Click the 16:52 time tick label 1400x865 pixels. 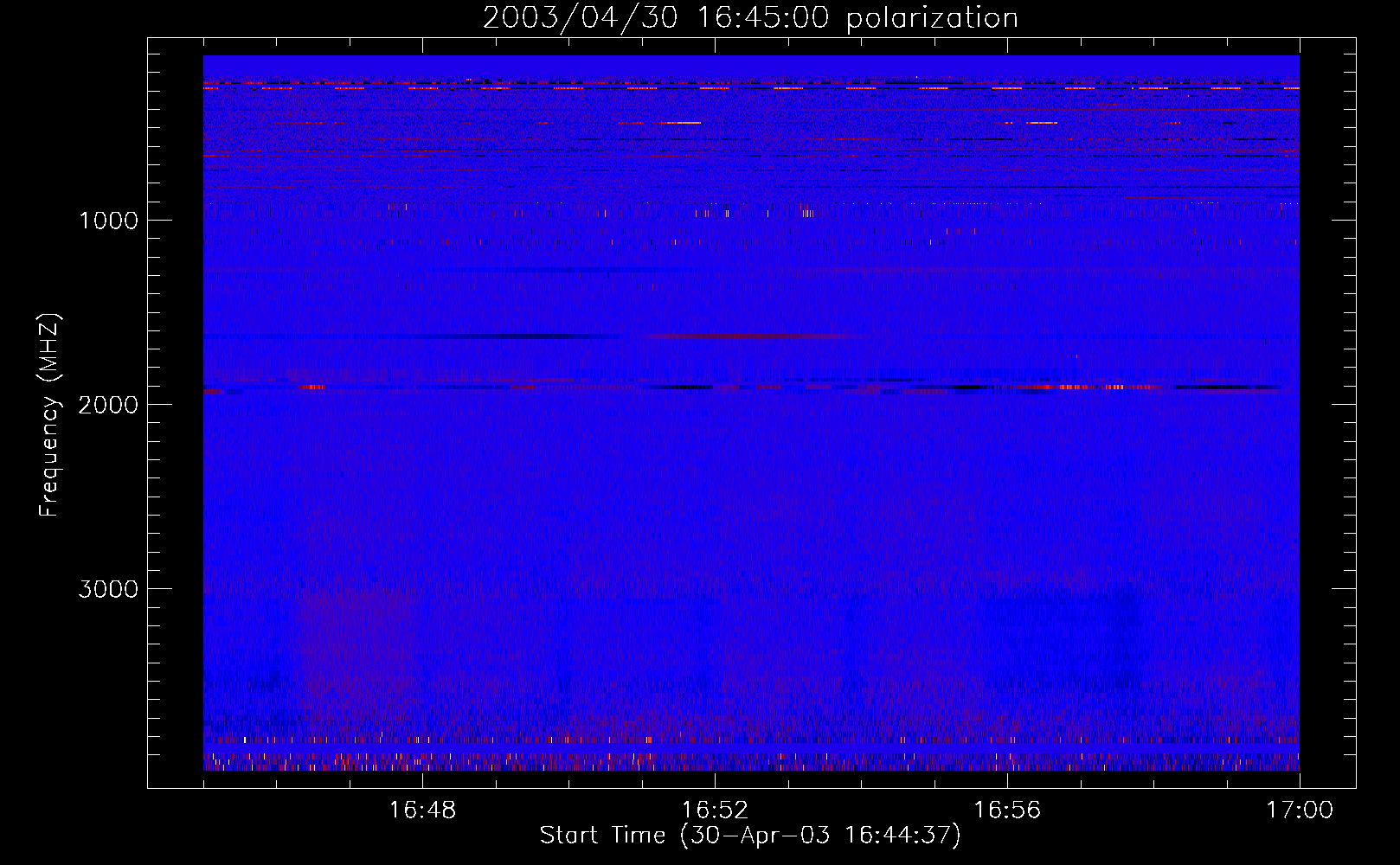click(715, 811)
